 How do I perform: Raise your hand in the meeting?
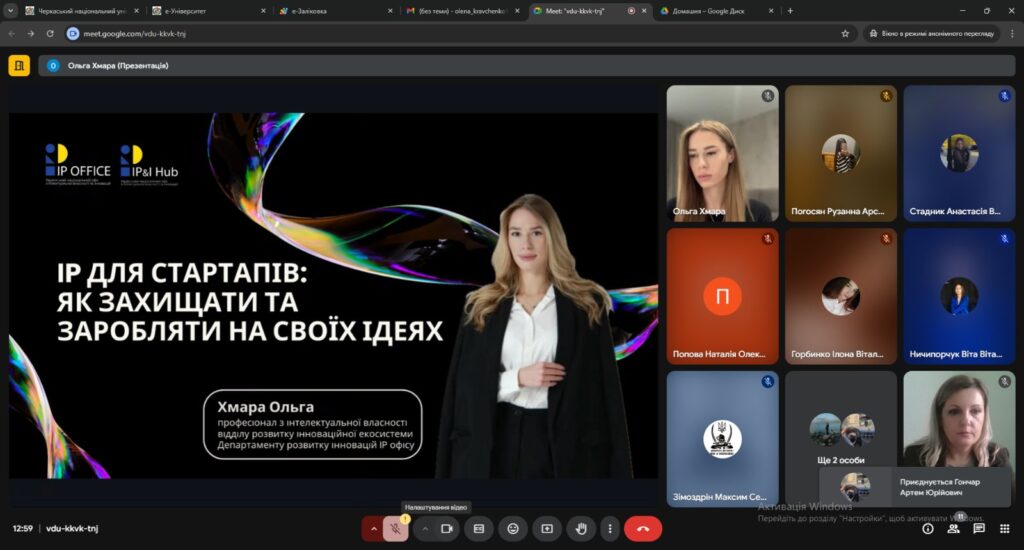(x=581, y=528)
